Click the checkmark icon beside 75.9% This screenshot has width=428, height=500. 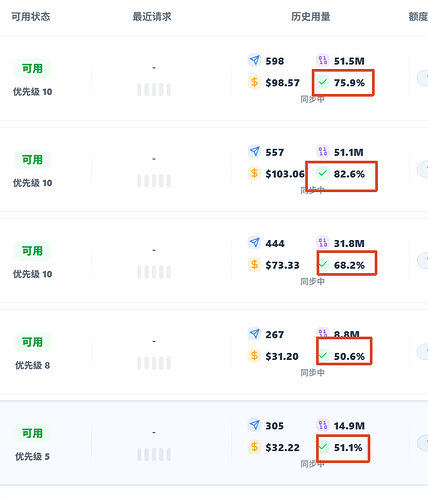[323, 82]
